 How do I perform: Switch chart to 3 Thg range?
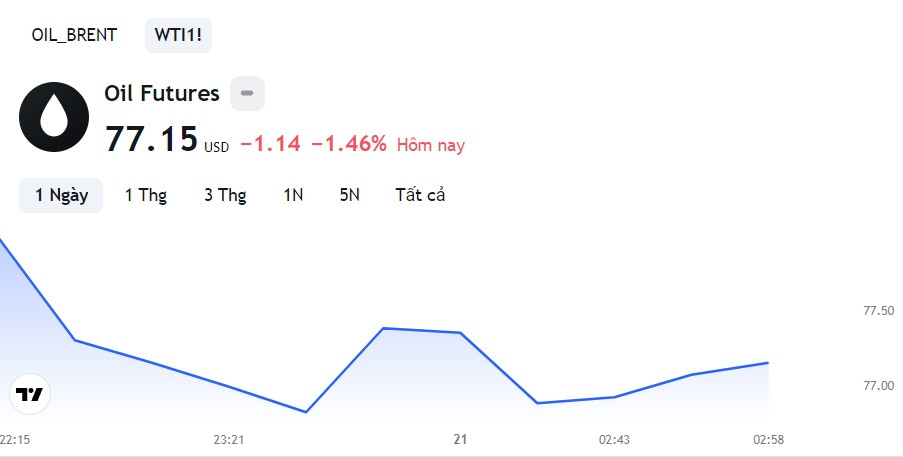(225, 195)
